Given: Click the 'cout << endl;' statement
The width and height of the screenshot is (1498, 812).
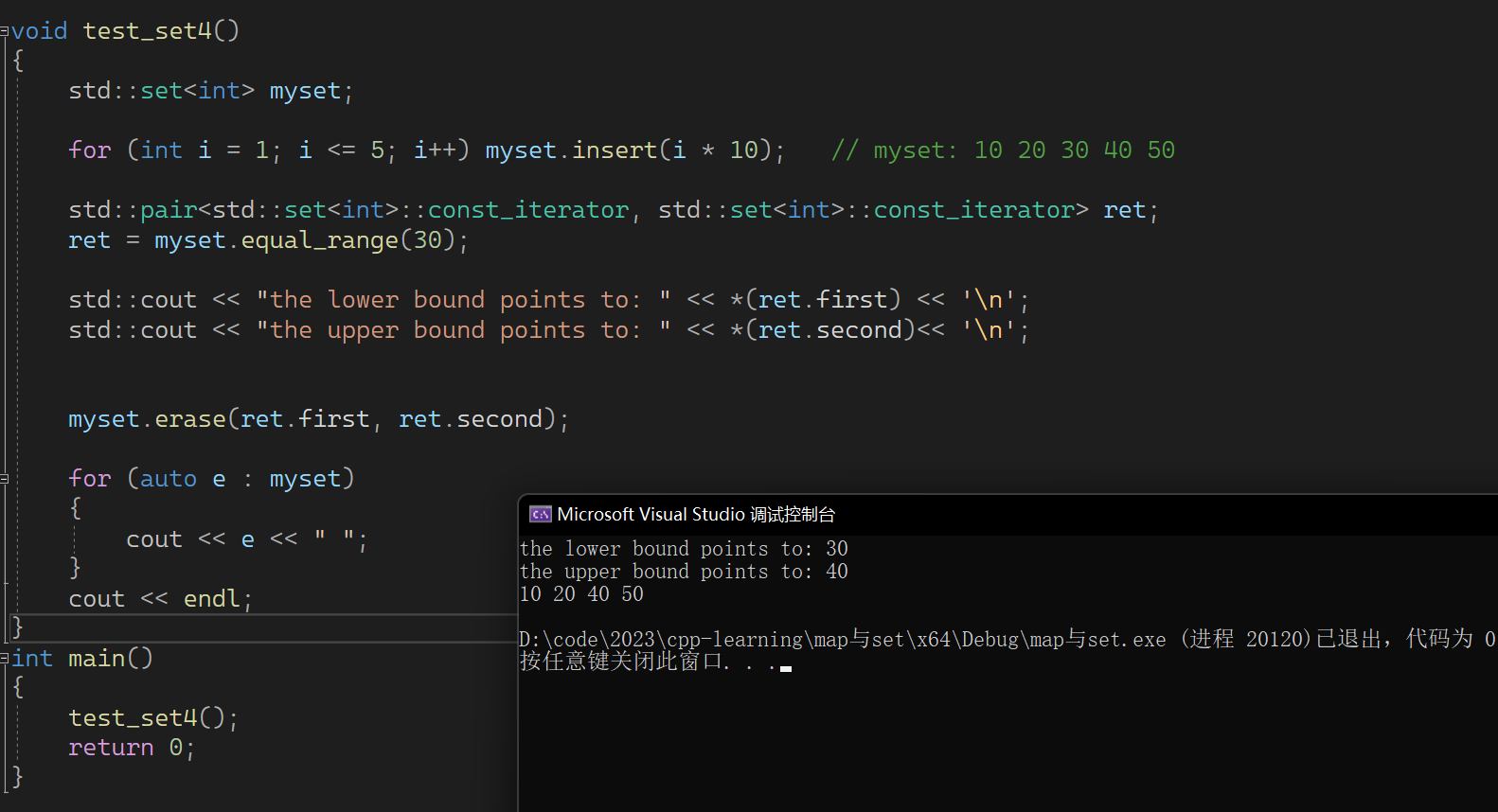Looking at the screenshot, I should click(161, 599).
